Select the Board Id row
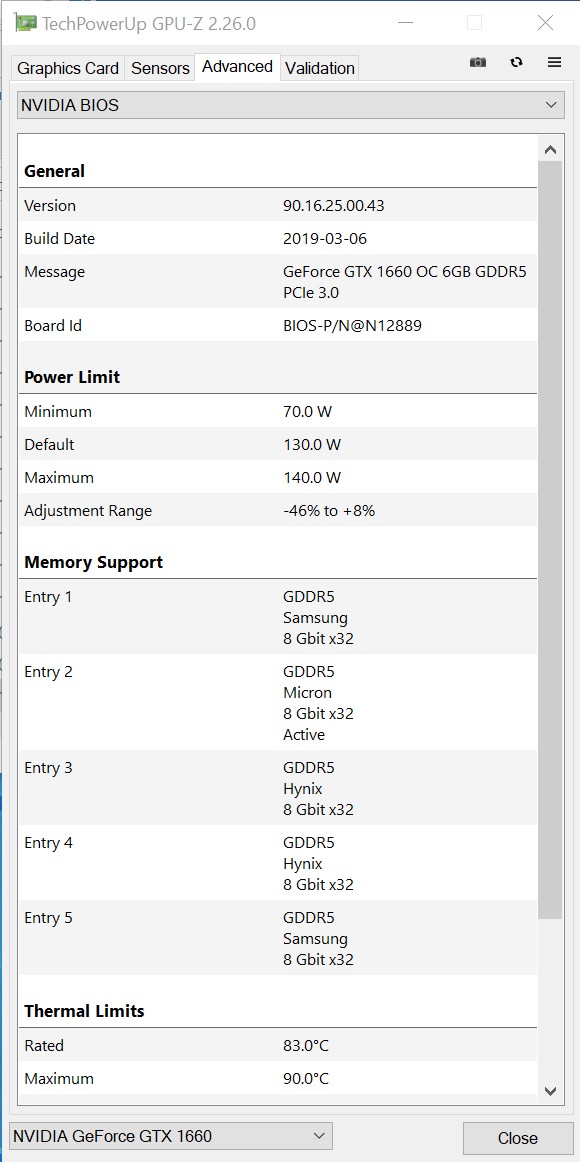The image size is (580, 1162). (x=278, y=325)
